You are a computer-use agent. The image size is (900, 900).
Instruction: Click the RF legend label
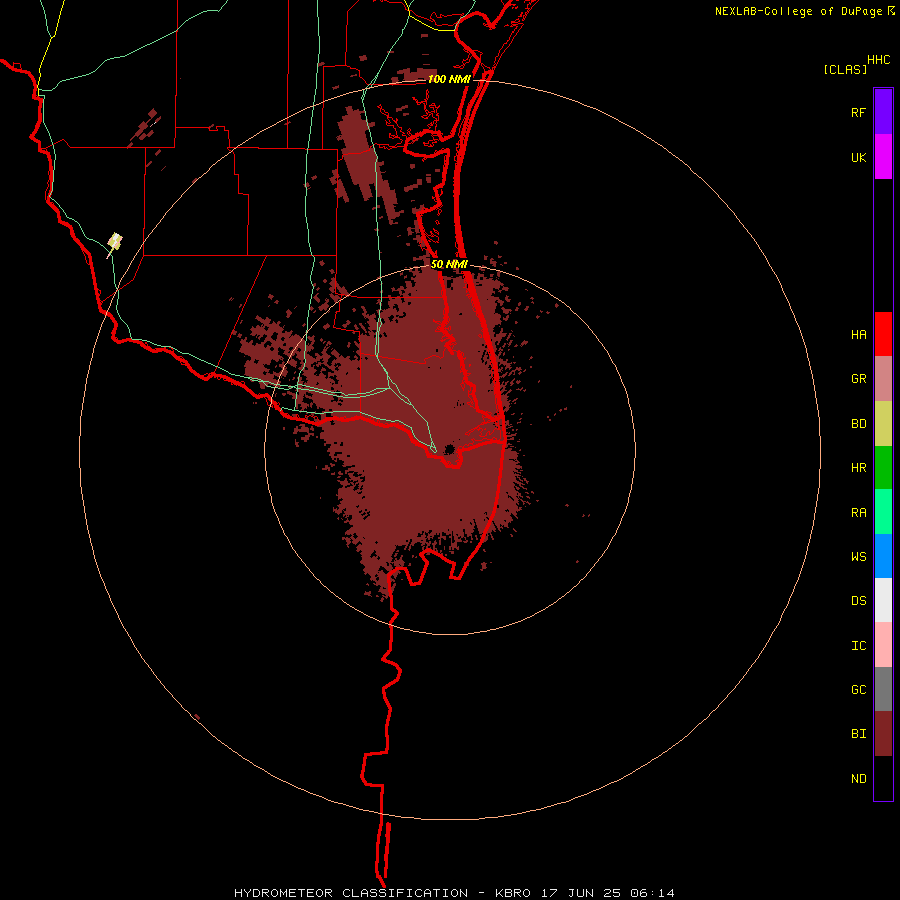(858, 112)
